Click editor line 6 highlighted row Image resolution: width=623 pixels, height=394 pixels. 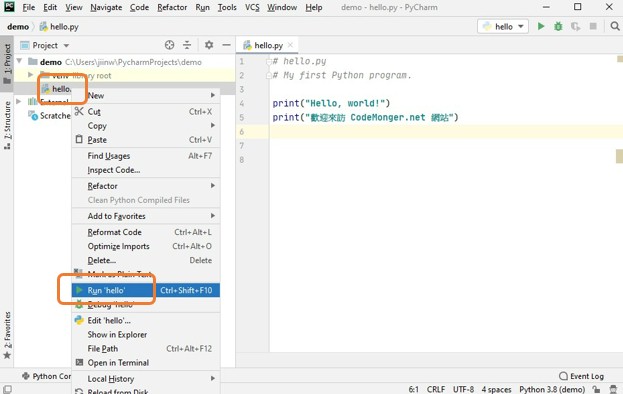(429, 131)
